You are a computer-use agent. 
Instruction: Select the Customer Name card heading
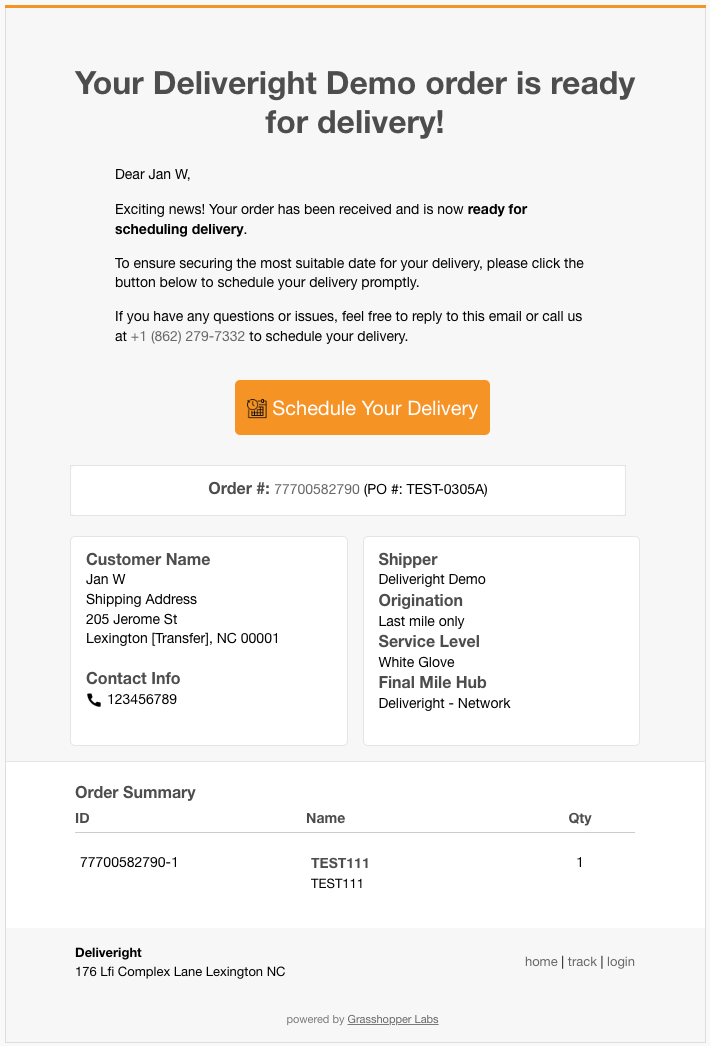click(148, 559)
